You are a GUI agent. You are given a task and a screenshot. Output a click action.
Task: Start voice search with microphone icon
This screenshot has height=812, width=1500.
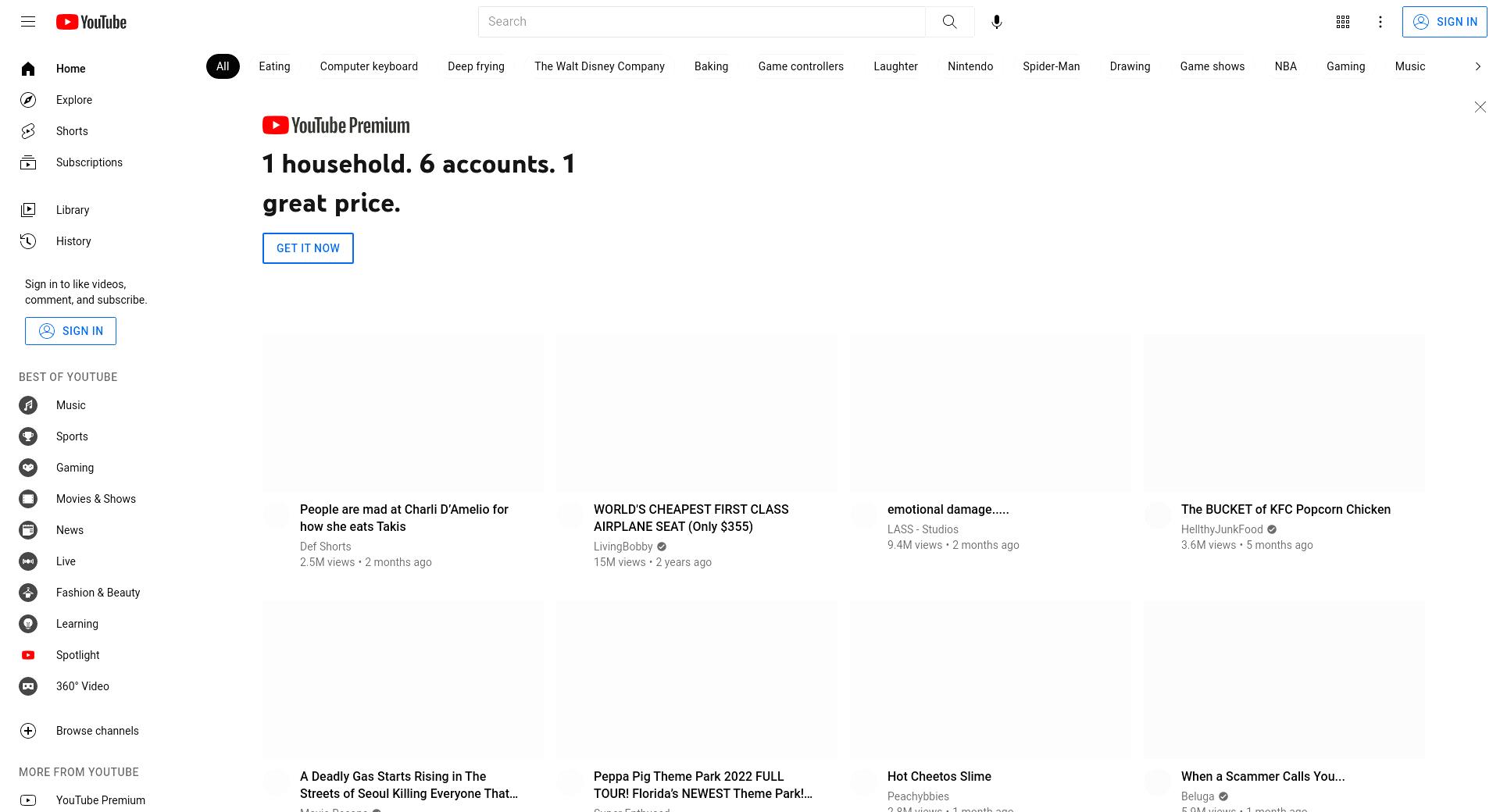click(x=997, y=22)
